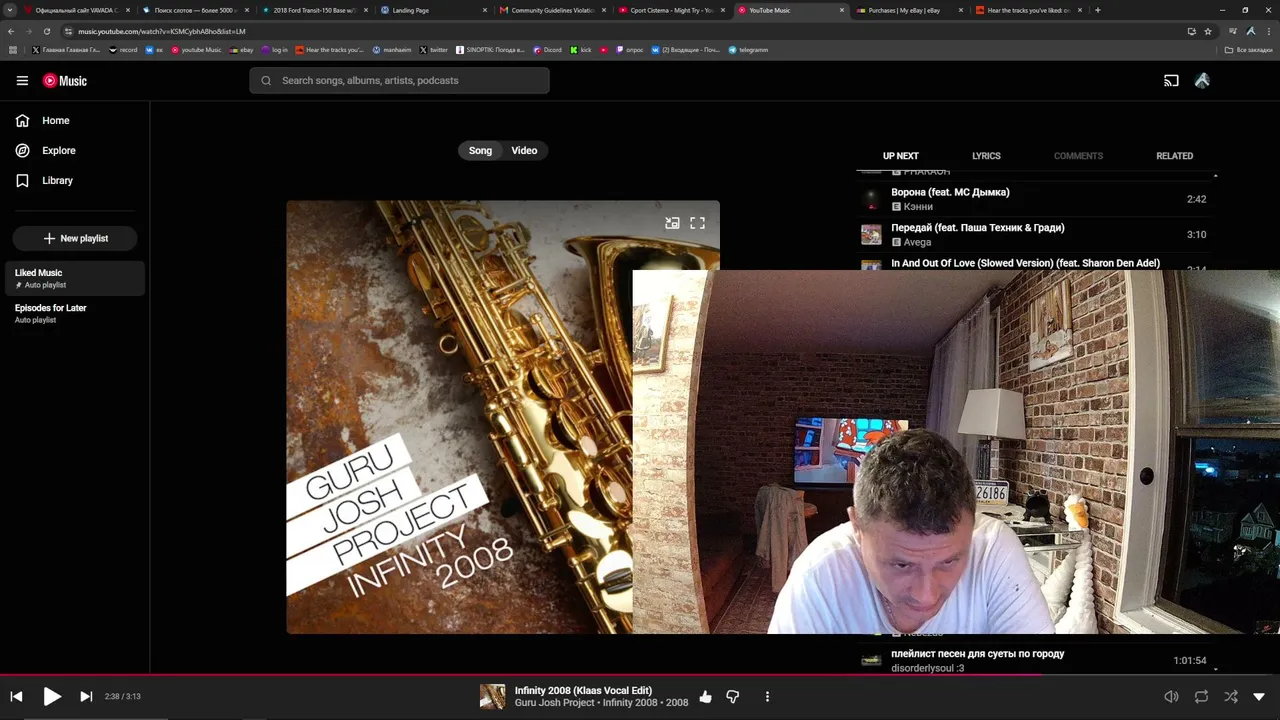Open the manhaeim bookmark

tap(392, 50)
